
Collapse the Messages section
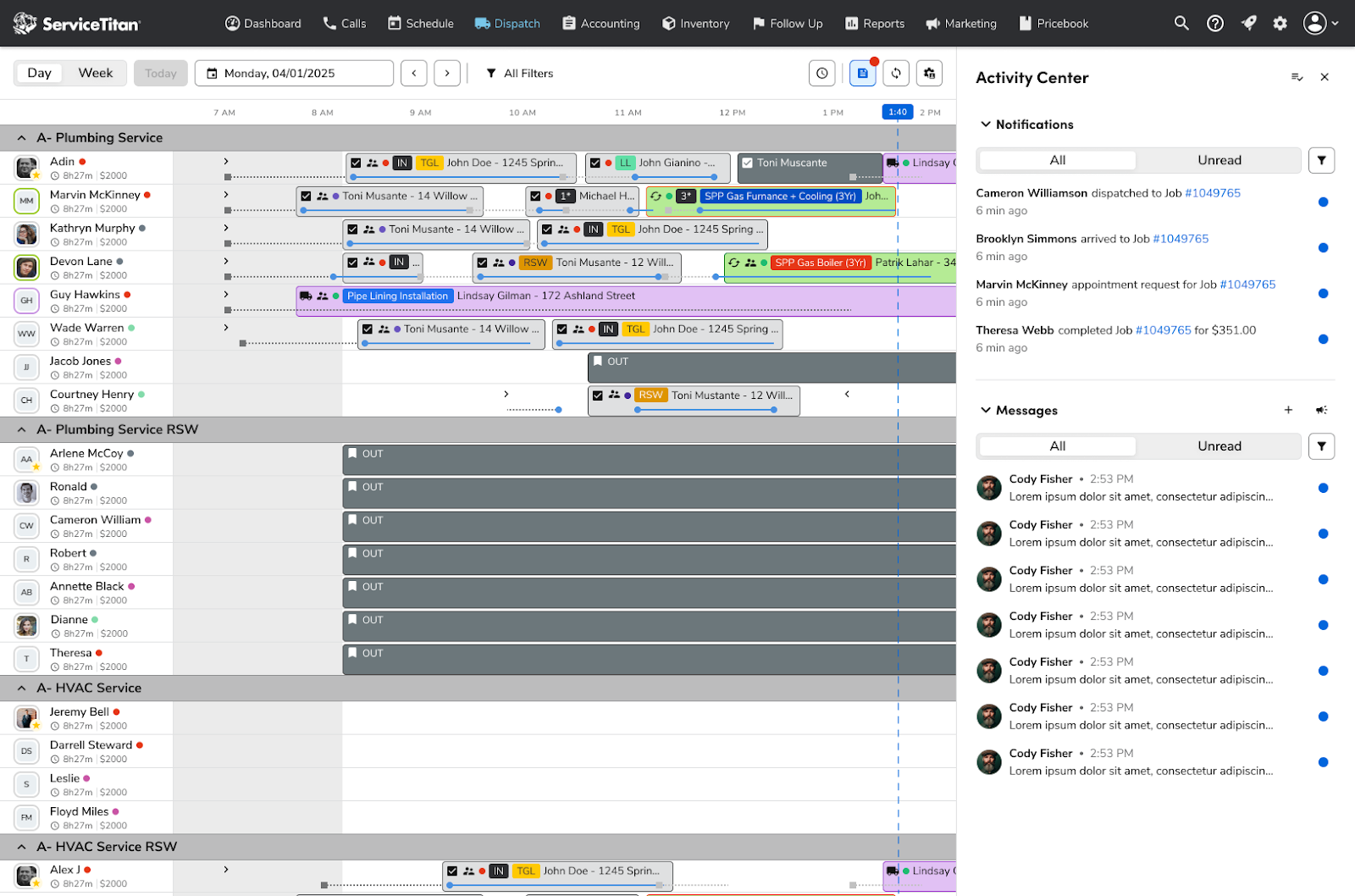pyautogui.click(x=986, y=410)
